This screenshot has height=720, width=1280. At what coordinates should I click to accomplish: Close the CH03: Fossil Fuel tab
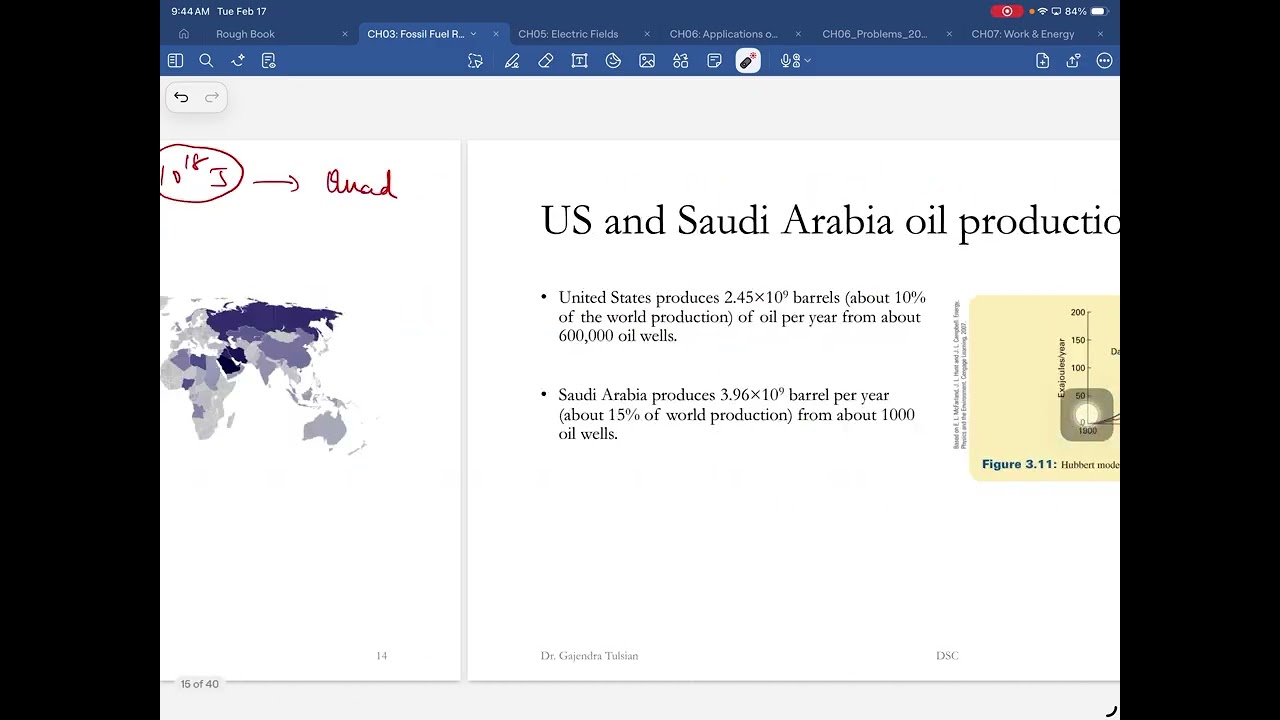click(x=496, y=34)
